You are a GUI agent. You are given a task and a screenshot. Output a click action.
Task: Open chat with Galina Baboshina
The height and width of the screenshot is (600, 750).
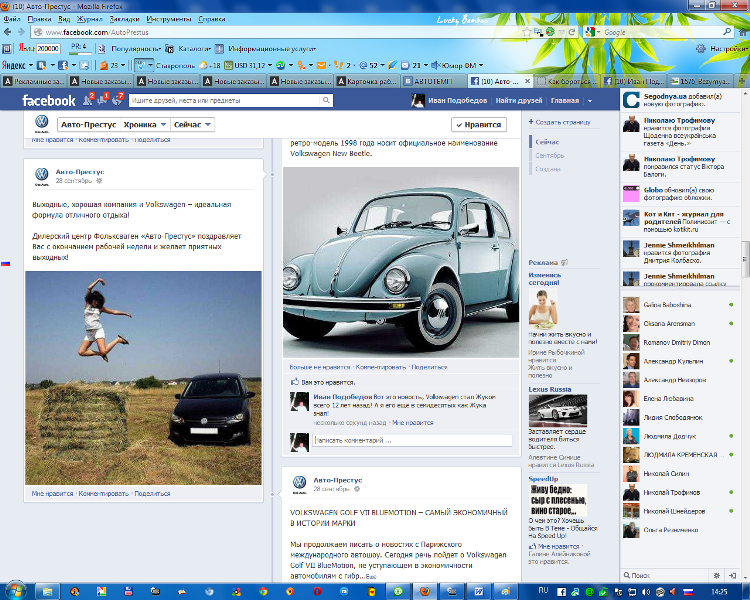[x=681, y=305]
